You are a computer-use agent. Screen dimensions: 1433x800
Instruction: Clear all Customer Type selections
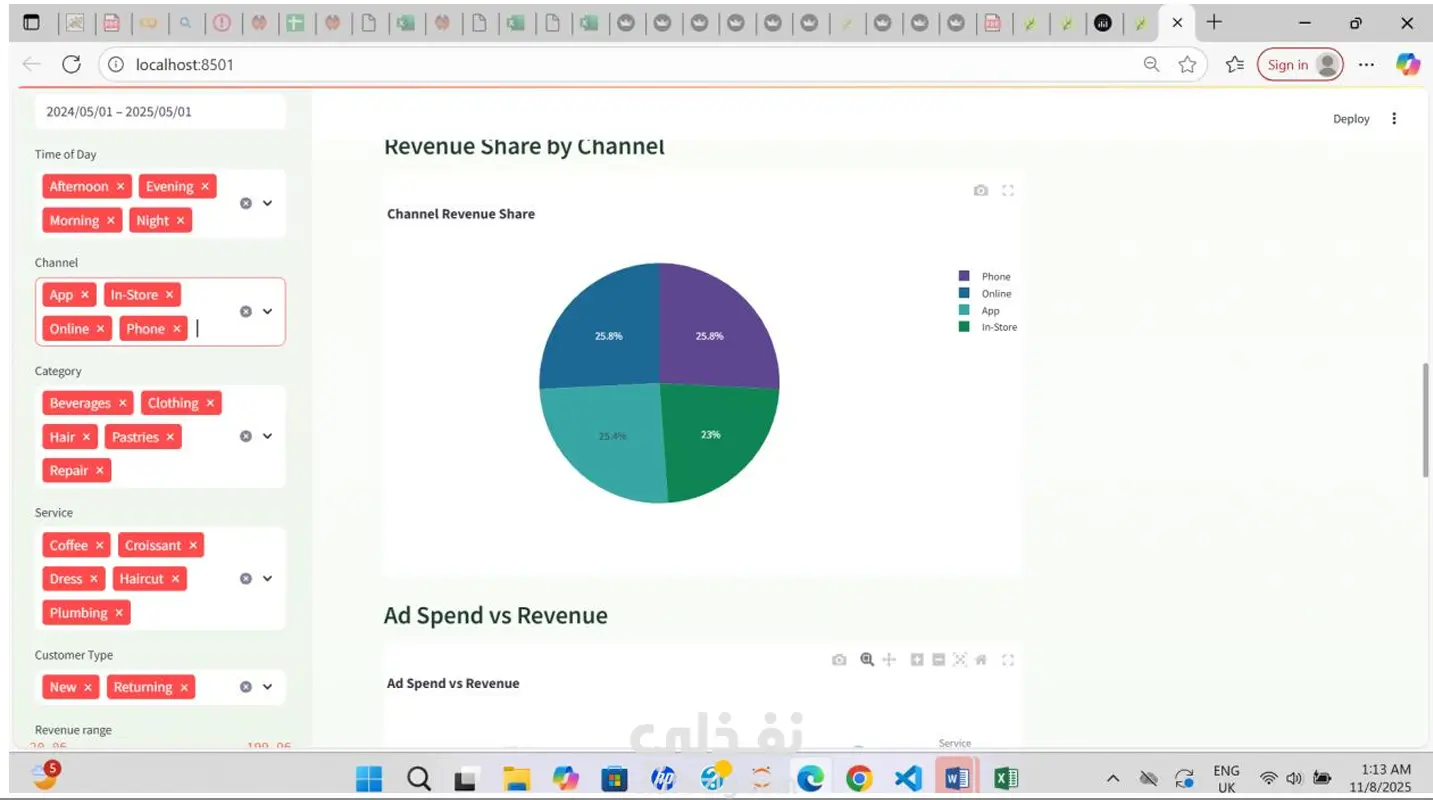246,687
